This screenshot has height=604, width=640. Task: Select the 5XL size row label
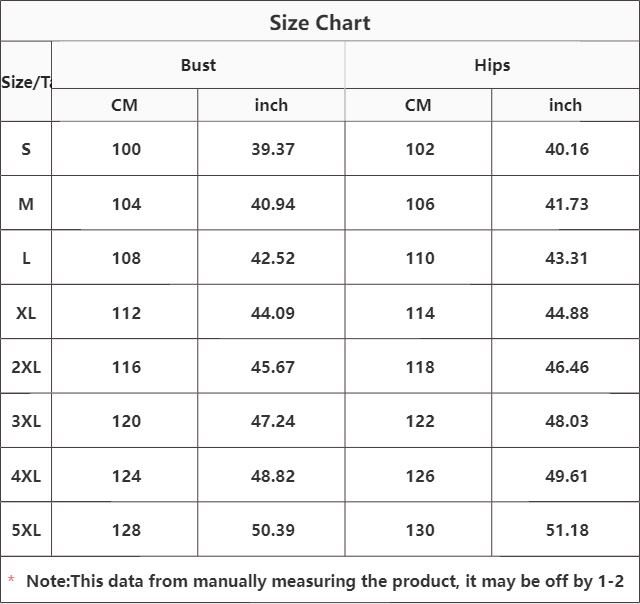tap(26, 530)
